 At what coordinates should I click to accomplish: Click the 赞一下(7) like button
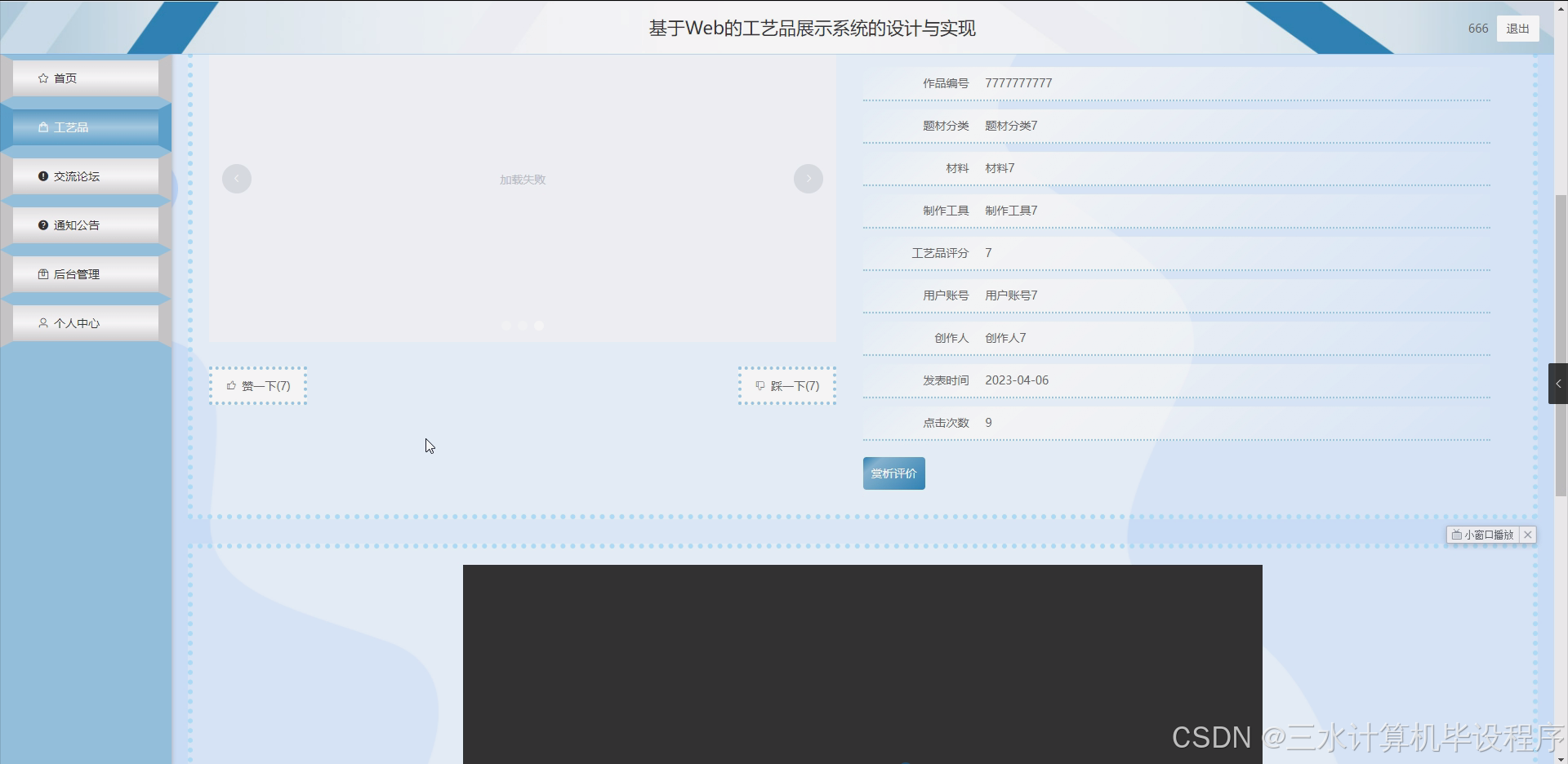click(x=258, y=386)
